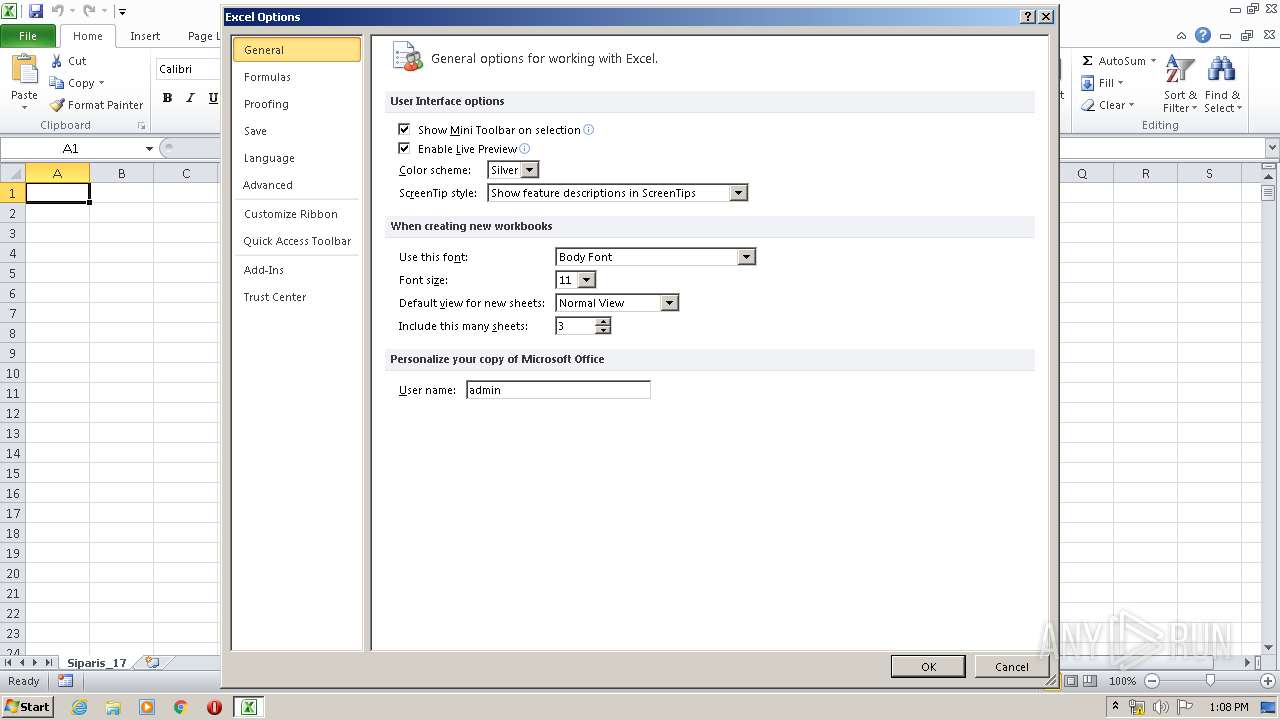The height and width of the screenshot is (720, 1280).
Task: Click the Find & Select binoculars icon
Action: [1221, 70]
